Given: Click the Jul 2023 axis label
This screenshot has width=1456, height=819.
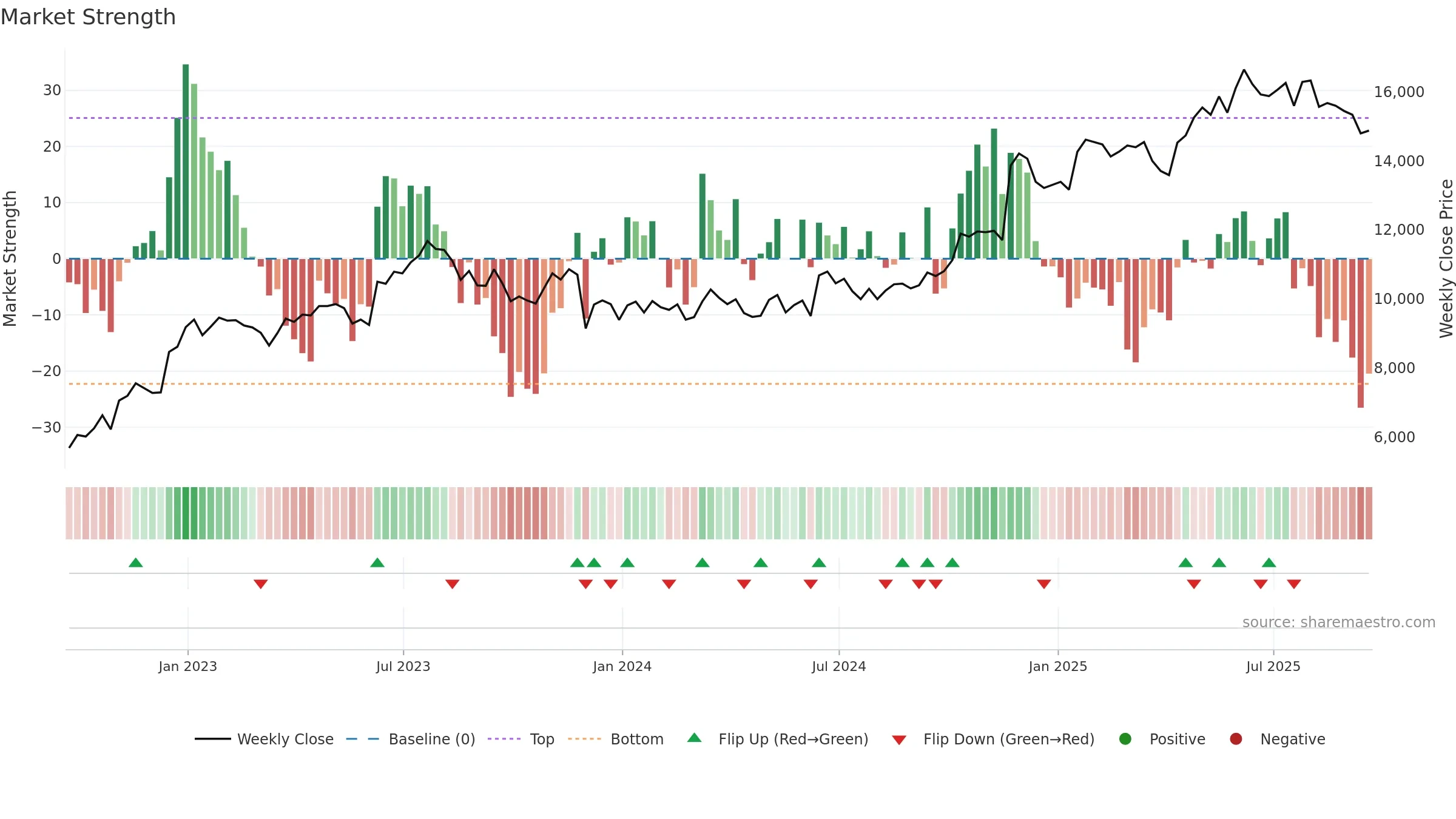Looking at the screenshot, I should (403, 666).
